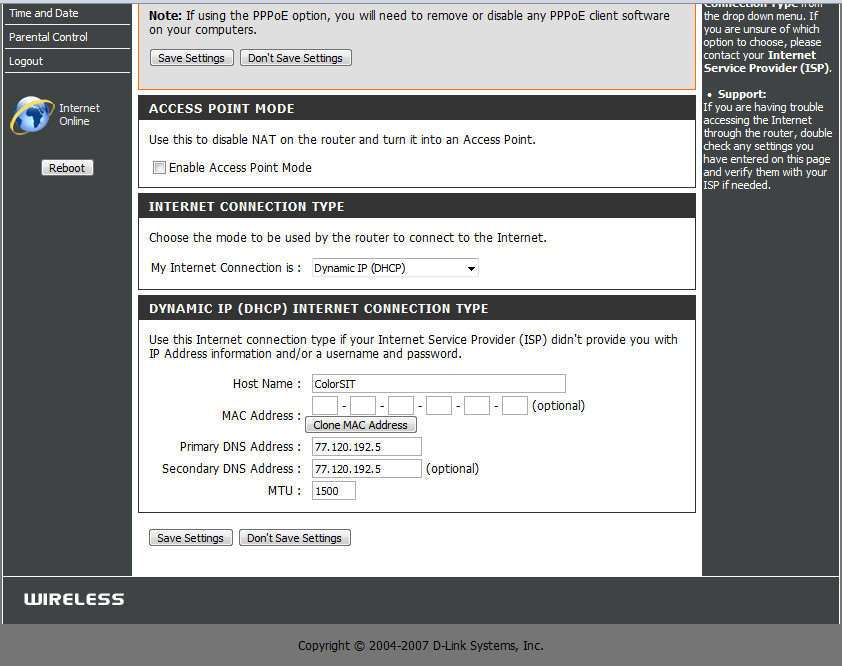
Task: Click Save Settings below the MTU field
Action: [190, 538]
